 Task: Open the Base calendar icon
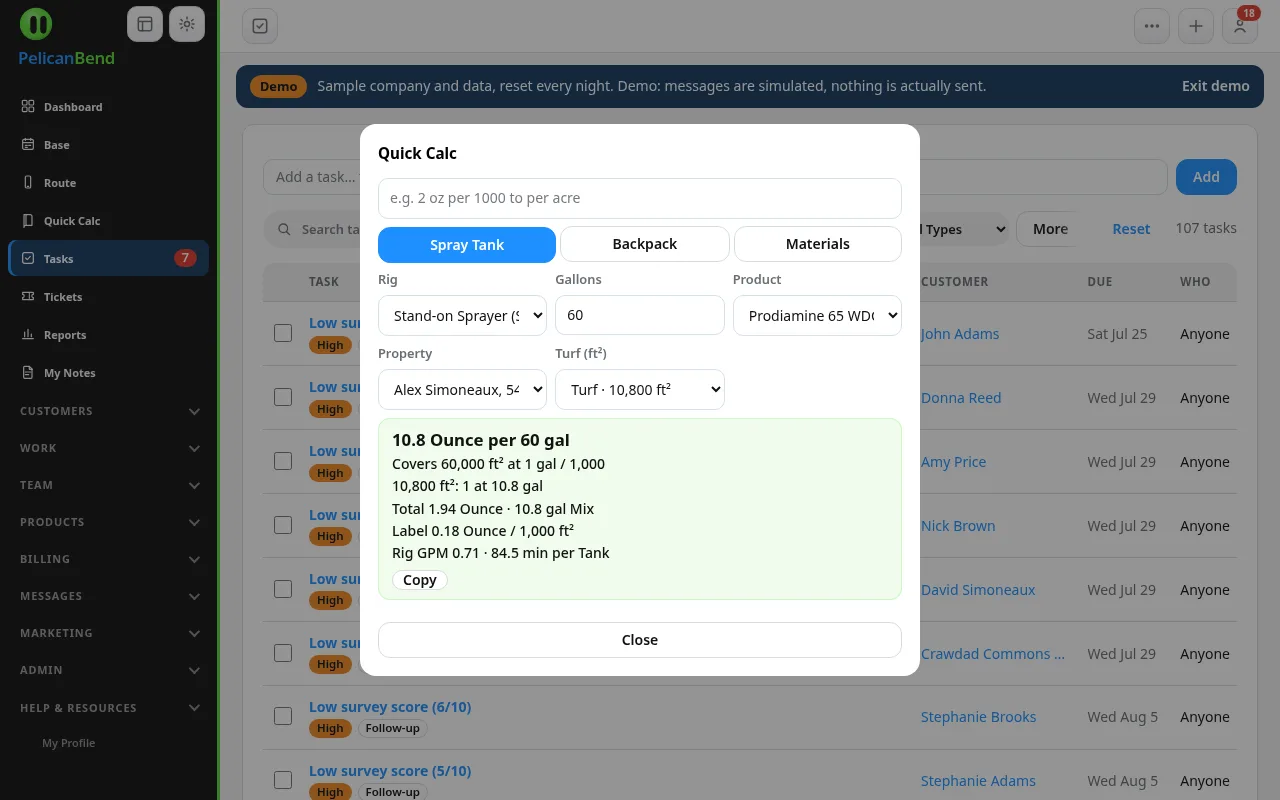[x=28, y=145]
